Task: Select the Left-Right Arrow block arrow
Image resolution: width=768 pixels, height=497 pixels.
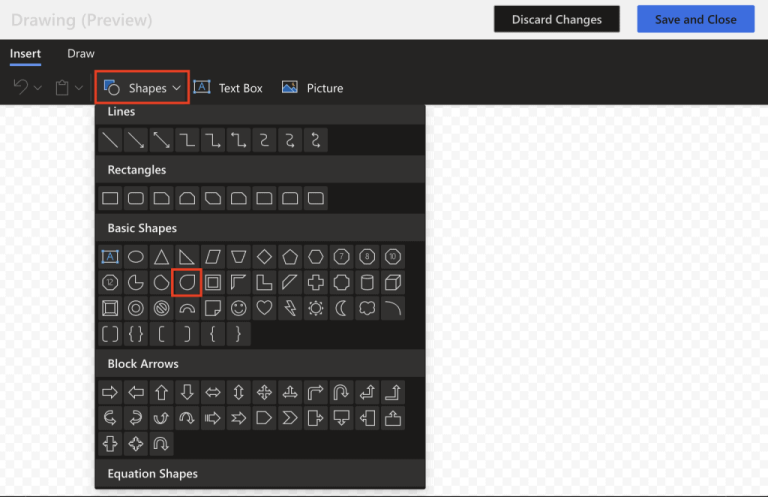Action: point(213,392)
